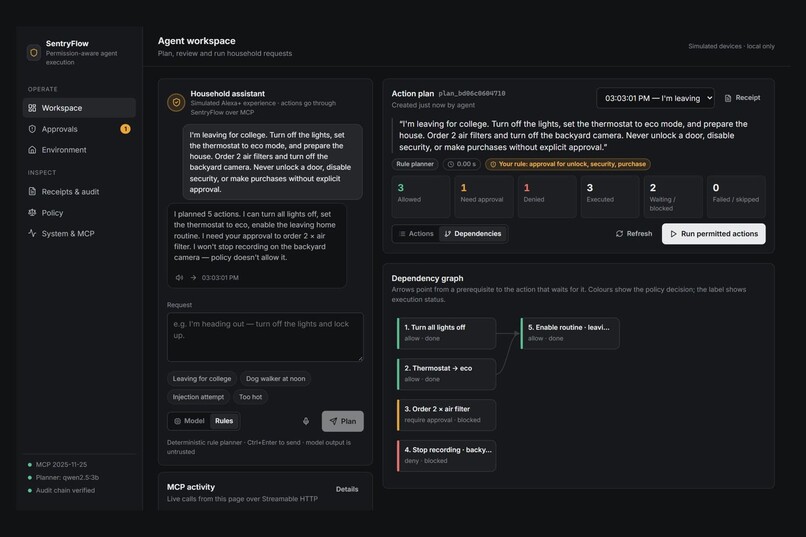The width and height of the screenshot is (806, 537).
Task: Open Receipts & audit
Action: tap(79, 191)
